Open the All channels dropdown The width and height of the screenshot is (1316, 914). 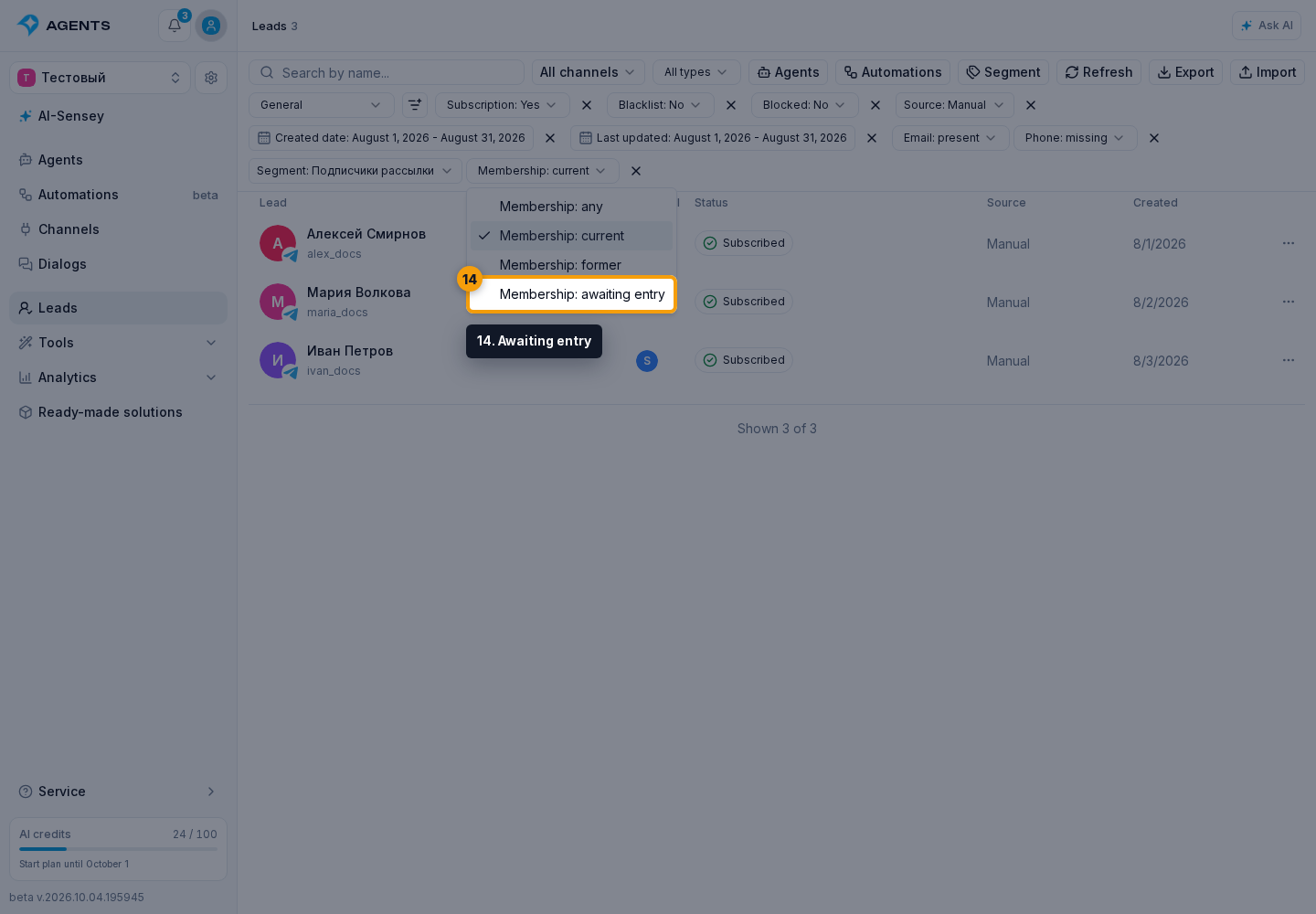589,72
